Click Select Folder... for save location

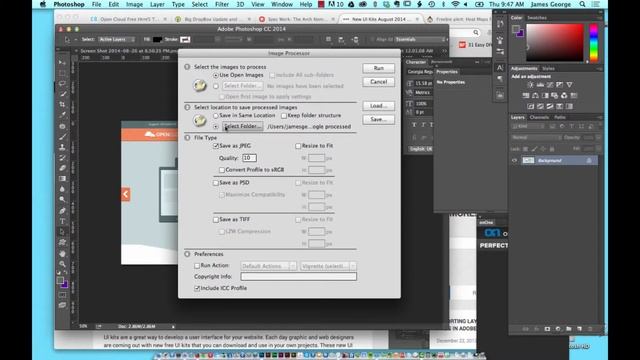pos(242,127)
